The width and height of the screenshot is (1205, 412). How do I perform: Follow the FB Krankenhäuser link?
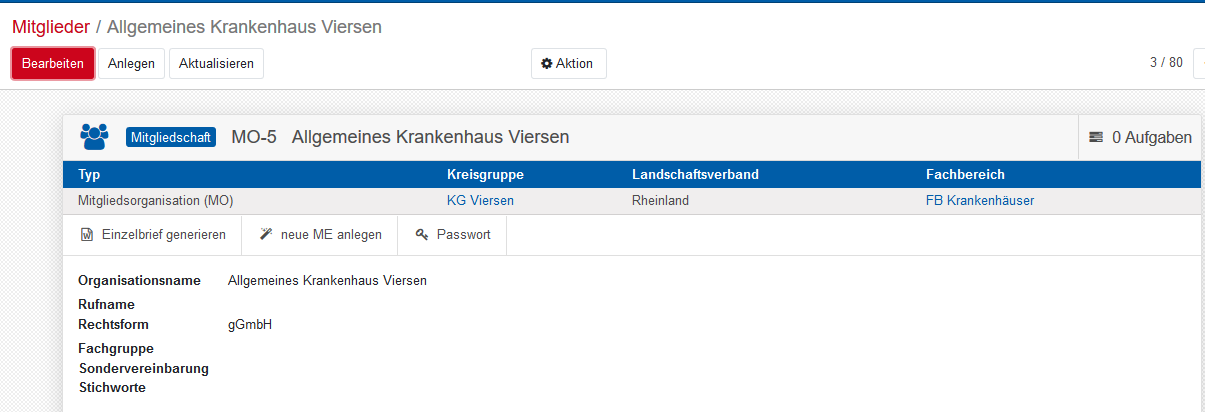coord(980,200)
